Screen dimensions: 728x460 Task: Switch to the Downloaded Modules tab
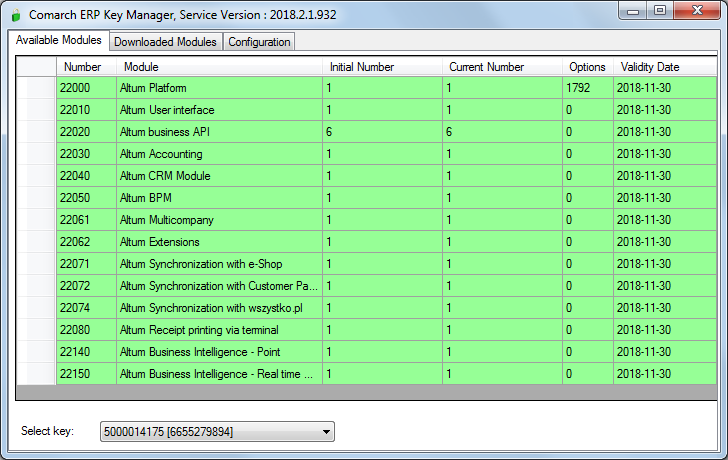point(165,42)
